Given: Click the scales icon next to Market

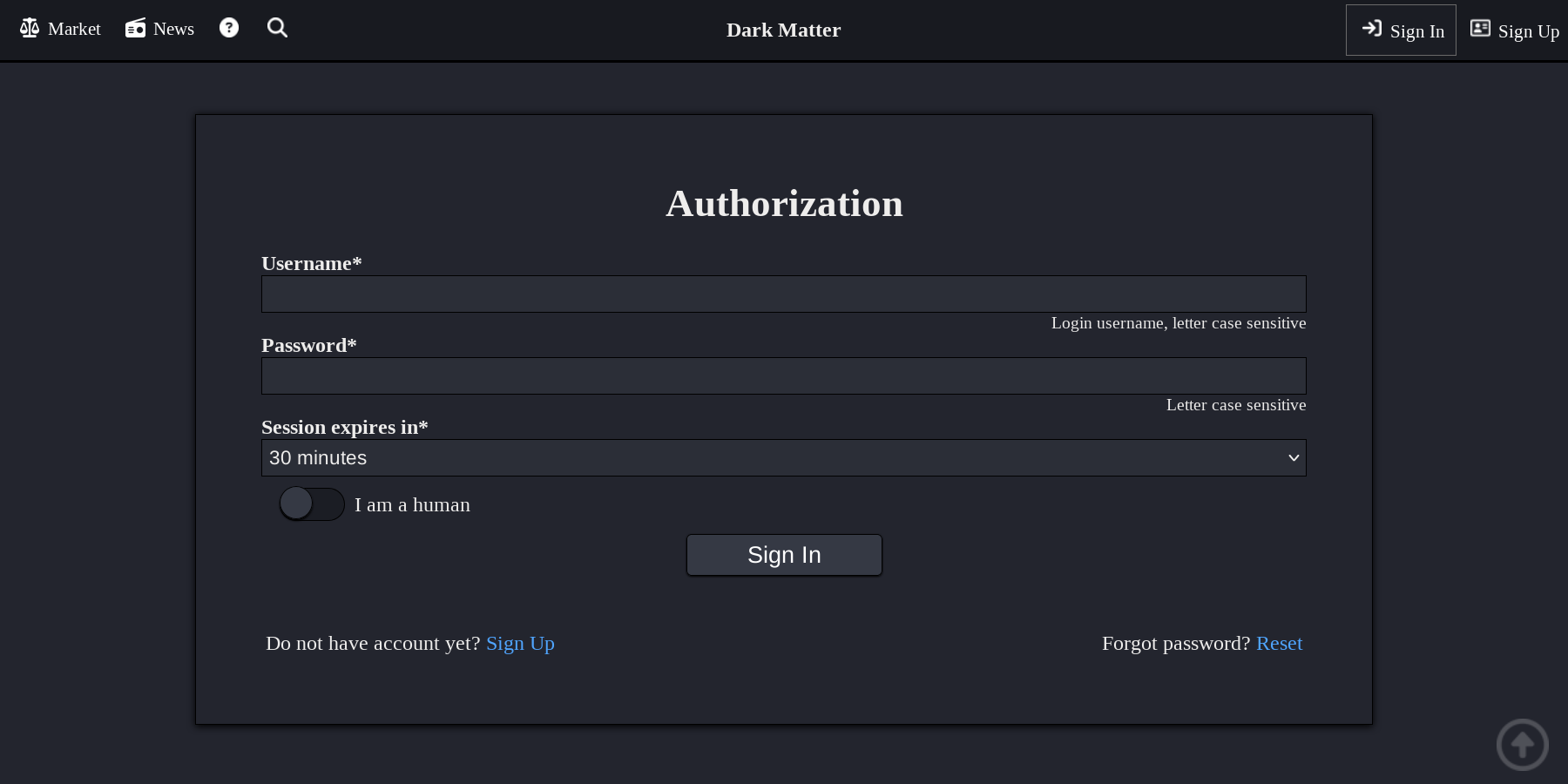Looking at the screenshot, I should pos(29,27).
